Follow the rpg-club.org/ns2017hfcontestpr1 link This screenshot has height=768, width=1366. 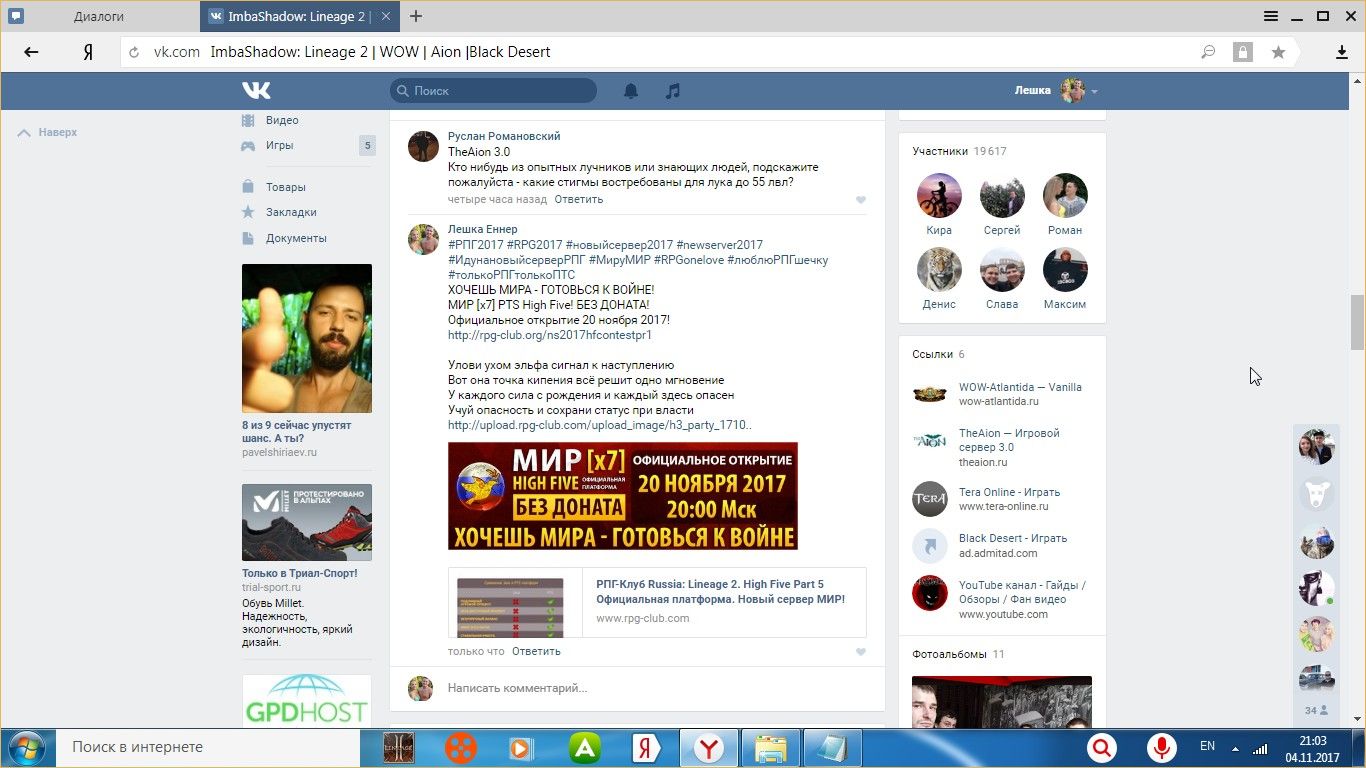click(x=550, y=335)
